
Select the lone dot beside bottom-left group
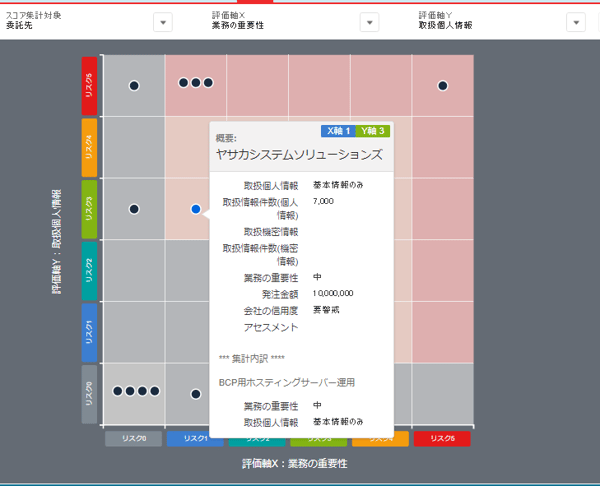click(196, 394)
